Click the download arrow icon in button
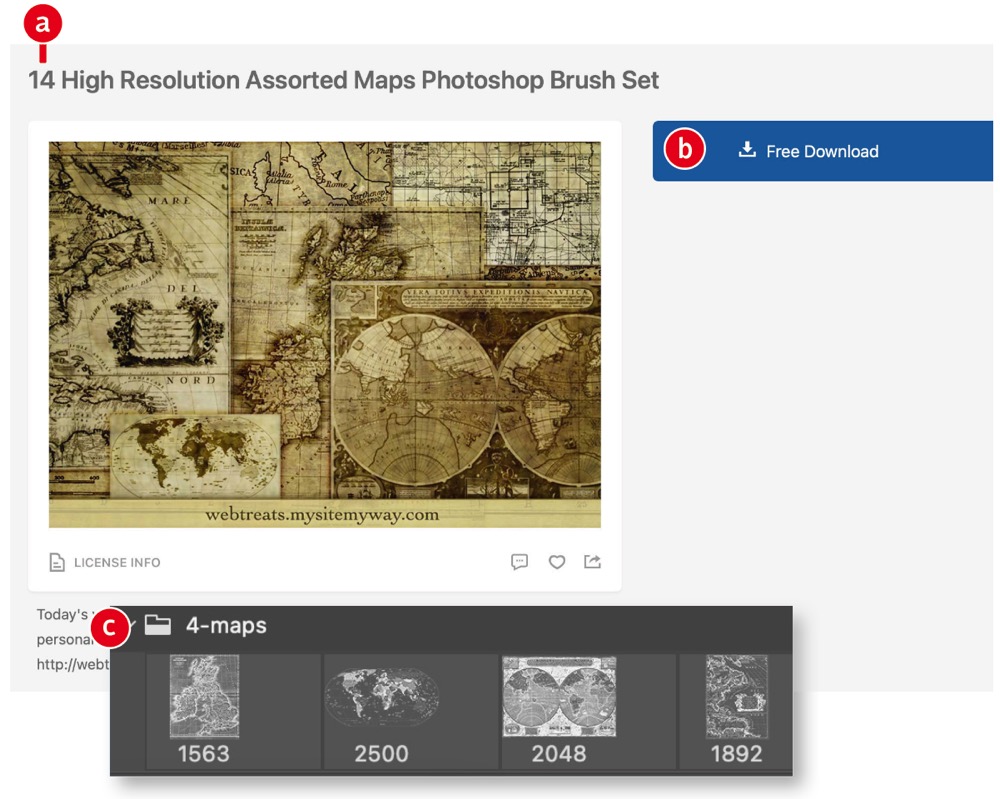 tap(747, 150)
